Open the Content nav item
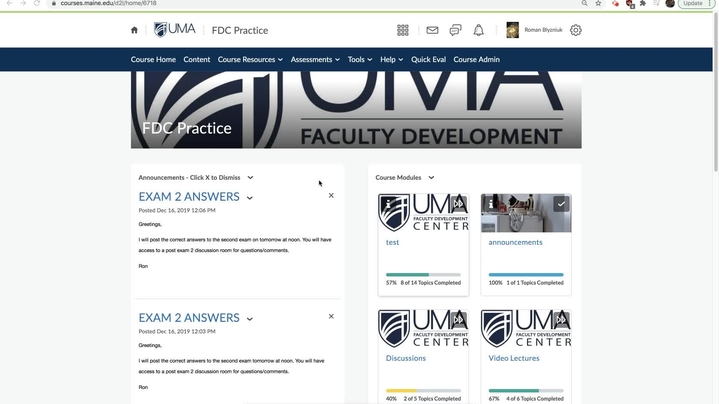The image size is (719, 404). tap(197, 60)
